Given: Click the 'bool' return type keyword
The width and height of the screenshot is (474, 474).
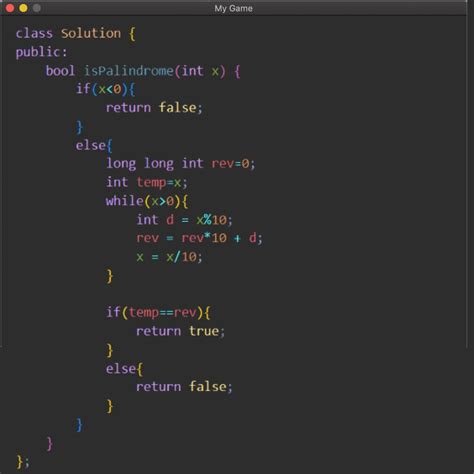Looking at the screenshot, I should (x=60, y=71).
